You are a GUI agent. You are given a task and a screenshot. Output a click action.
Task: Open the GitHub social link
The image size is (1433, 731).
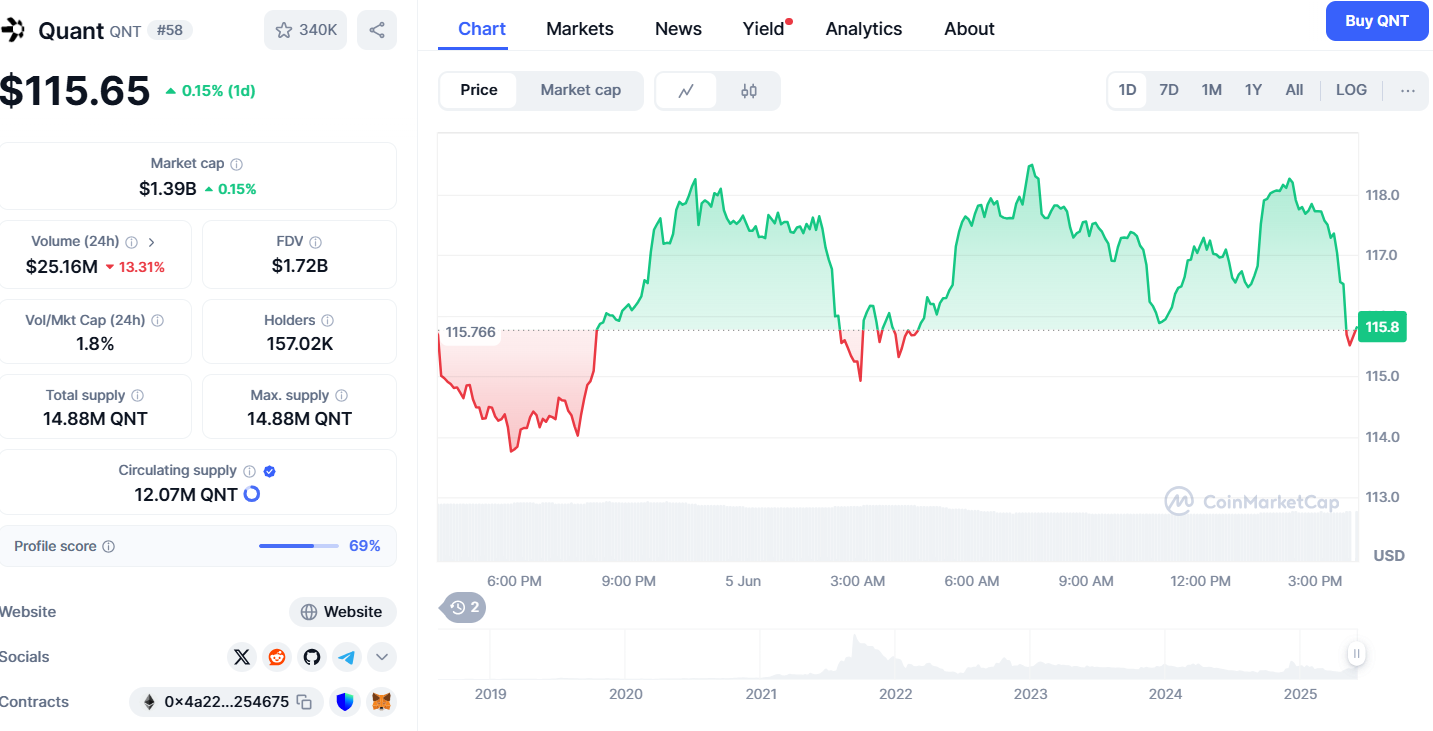coord(312,657)
